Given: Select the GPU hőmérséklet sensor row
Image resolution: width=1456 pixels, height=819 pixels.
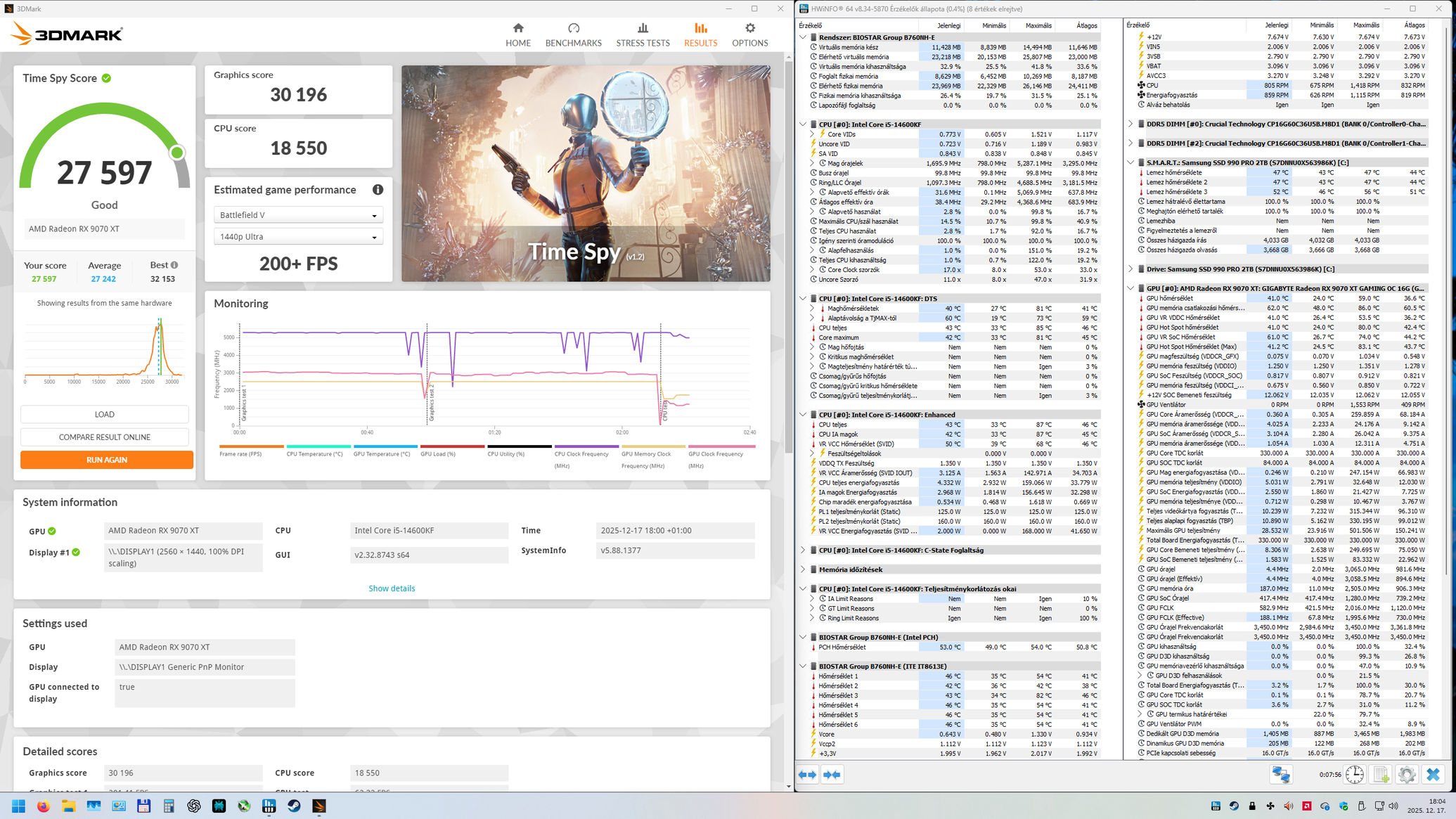Looking at the screenshot, I should [x=1282, y=298].
